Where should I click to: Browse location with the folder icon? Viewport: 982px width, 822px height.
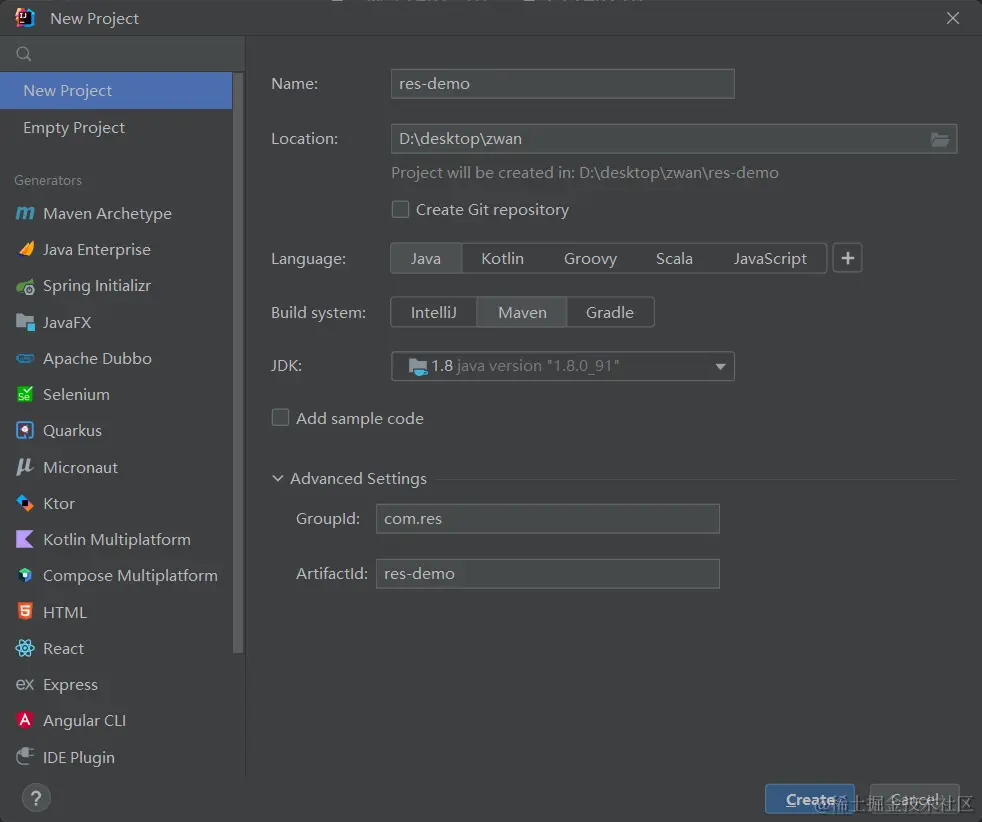click(939, 139)
